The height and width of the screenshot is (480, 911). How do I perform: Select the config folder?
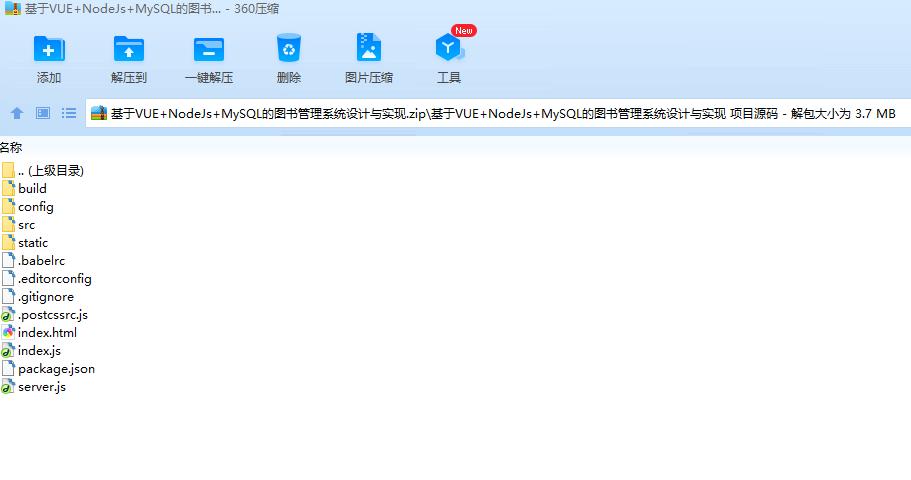tap(35, 206)
